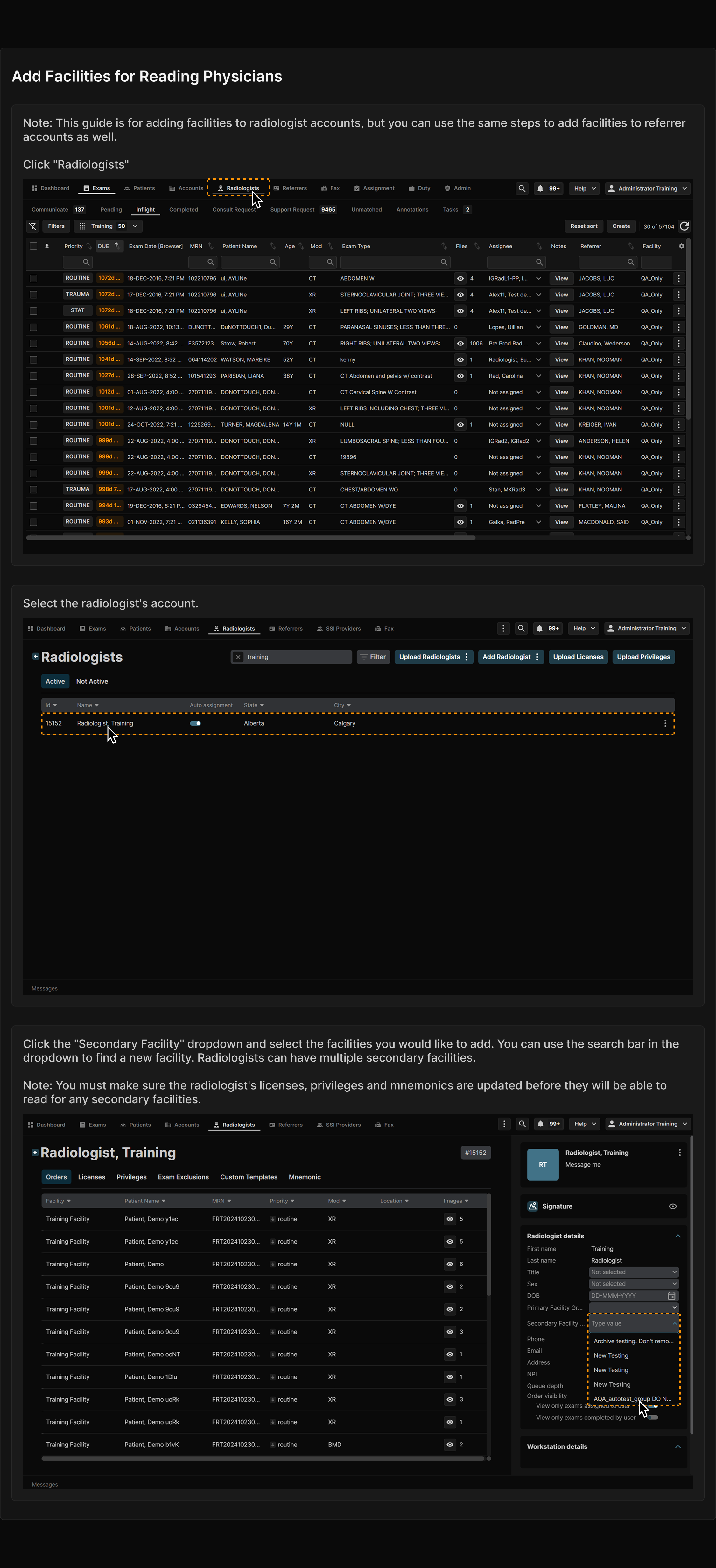The height and width of the screenshot is (1568, 716).
Task: Click the Upload Privileges button
Action: coord(643,657)
